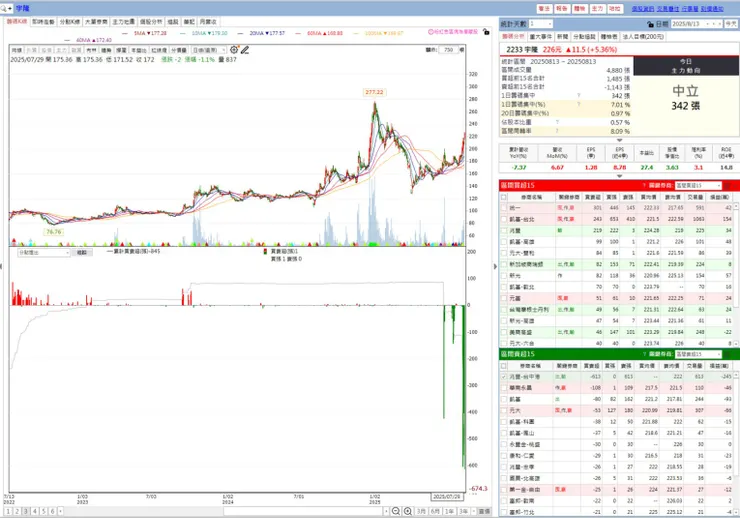Image resolution: width=740 pixels, height=518 pixels.
Task: Open the 分配匯出 dropdown below the chart
Action: (x=43, y=253)
